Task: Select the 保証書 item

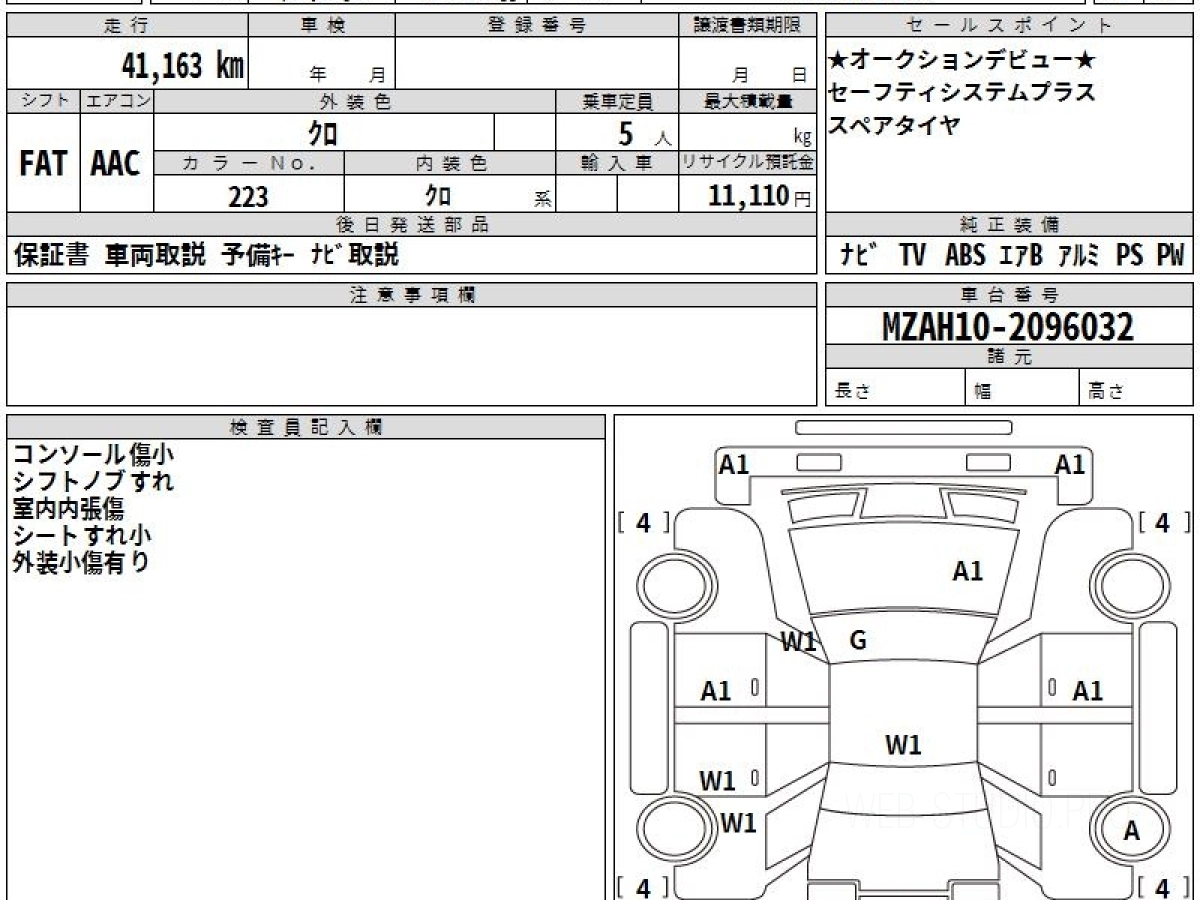Action: click(52, 255)
